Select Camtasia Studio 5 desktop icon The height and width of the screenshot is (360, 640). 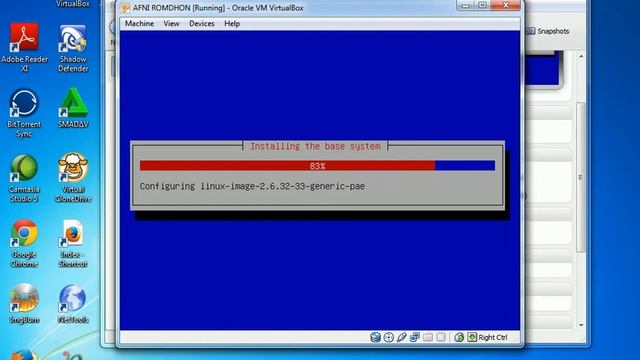pyautogui.click(x=24, y=178)
